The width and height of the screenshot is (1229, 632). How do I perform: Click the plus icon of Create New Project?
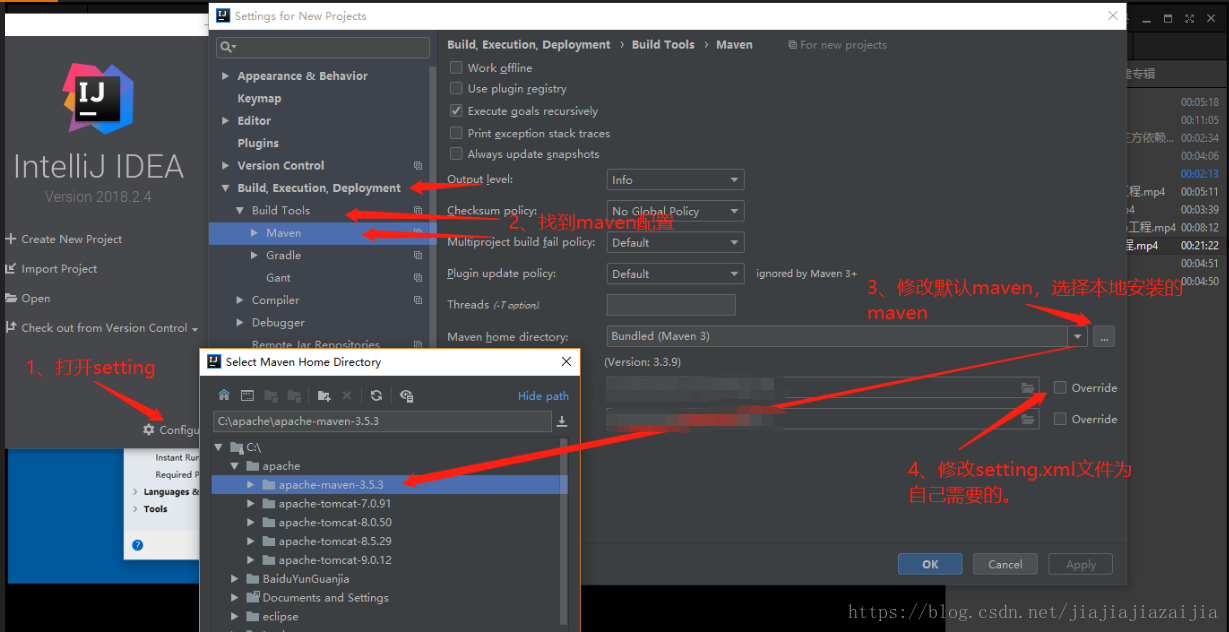click(11, 239)
